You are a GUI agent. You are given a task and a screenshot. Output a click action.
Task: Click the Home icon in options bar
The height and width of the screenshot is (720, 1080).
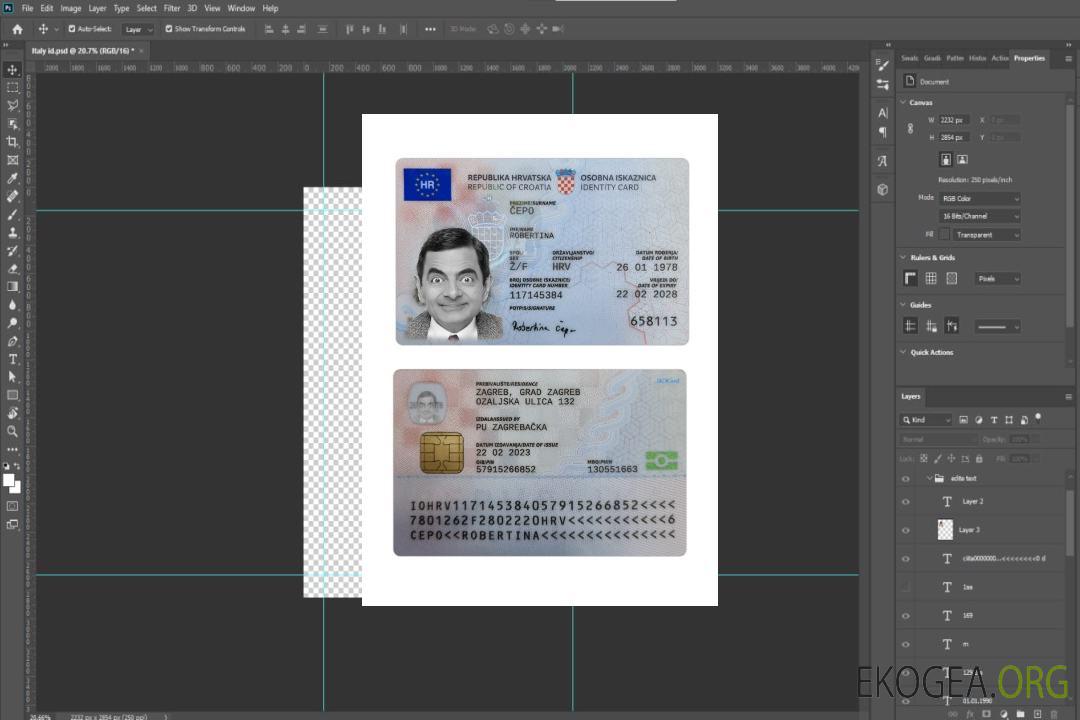(x=17, y=29)
